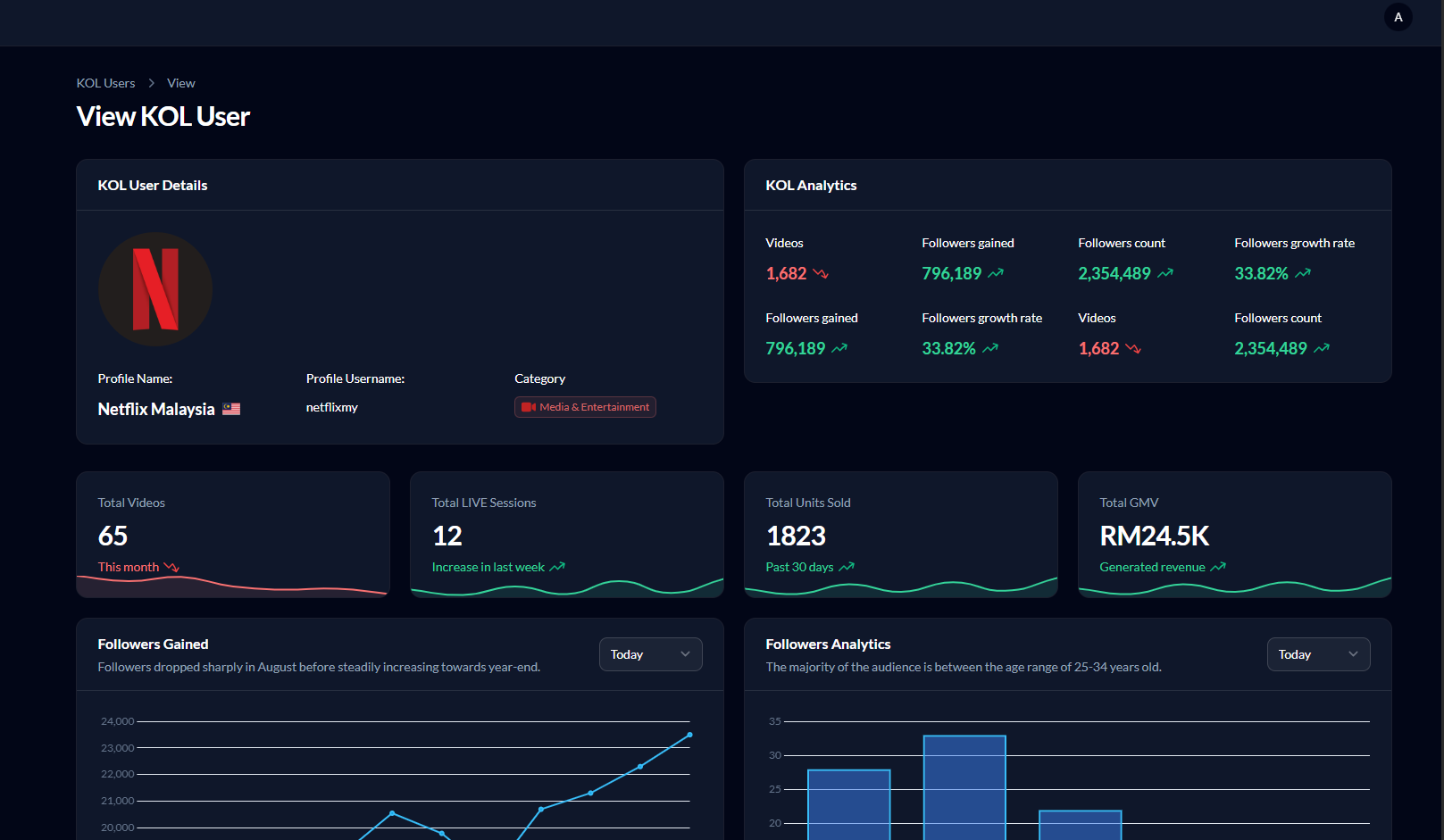This screenshot has width=1444, height=840.
Task: Click the trend arrow beside Generated revenue
Action: pyautogui.click(x=1218, y=568)
